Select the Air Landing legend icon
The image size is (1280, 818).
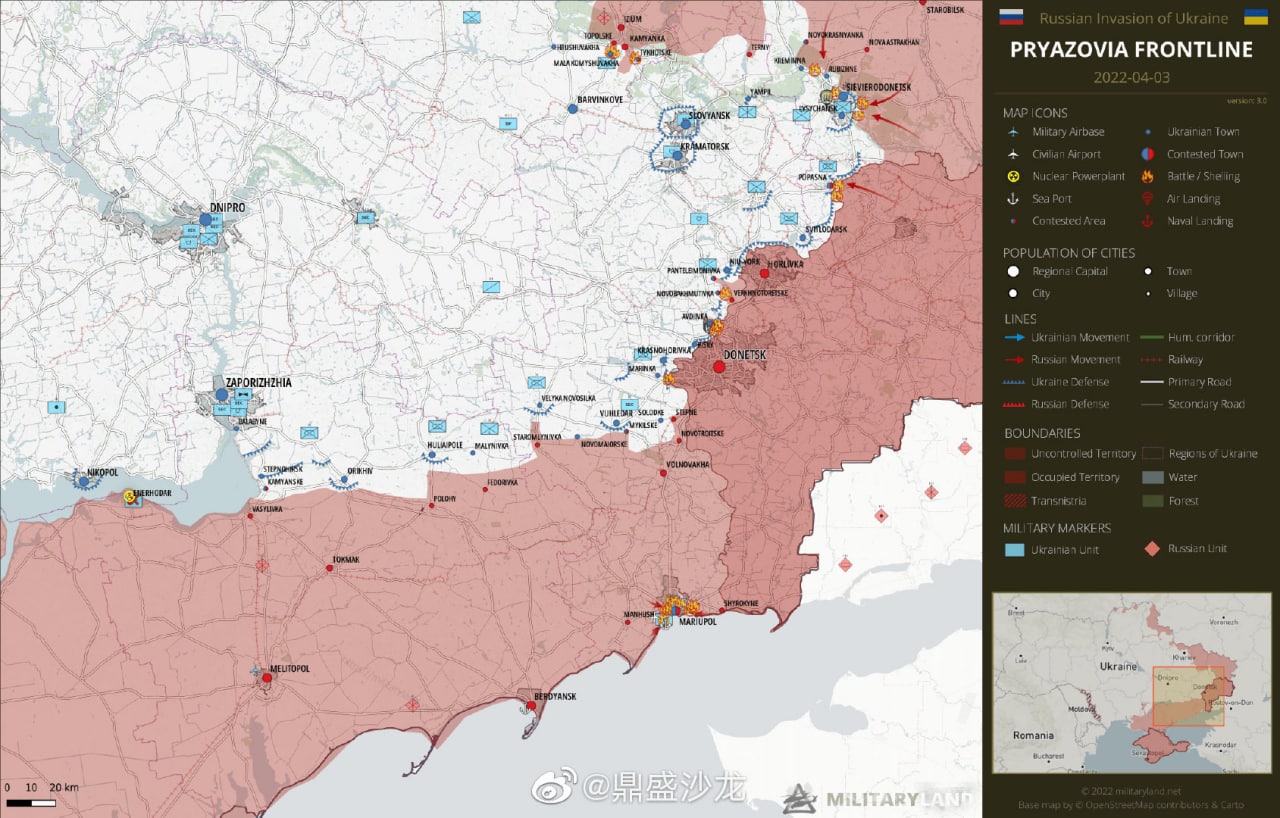click(1147, 199)
